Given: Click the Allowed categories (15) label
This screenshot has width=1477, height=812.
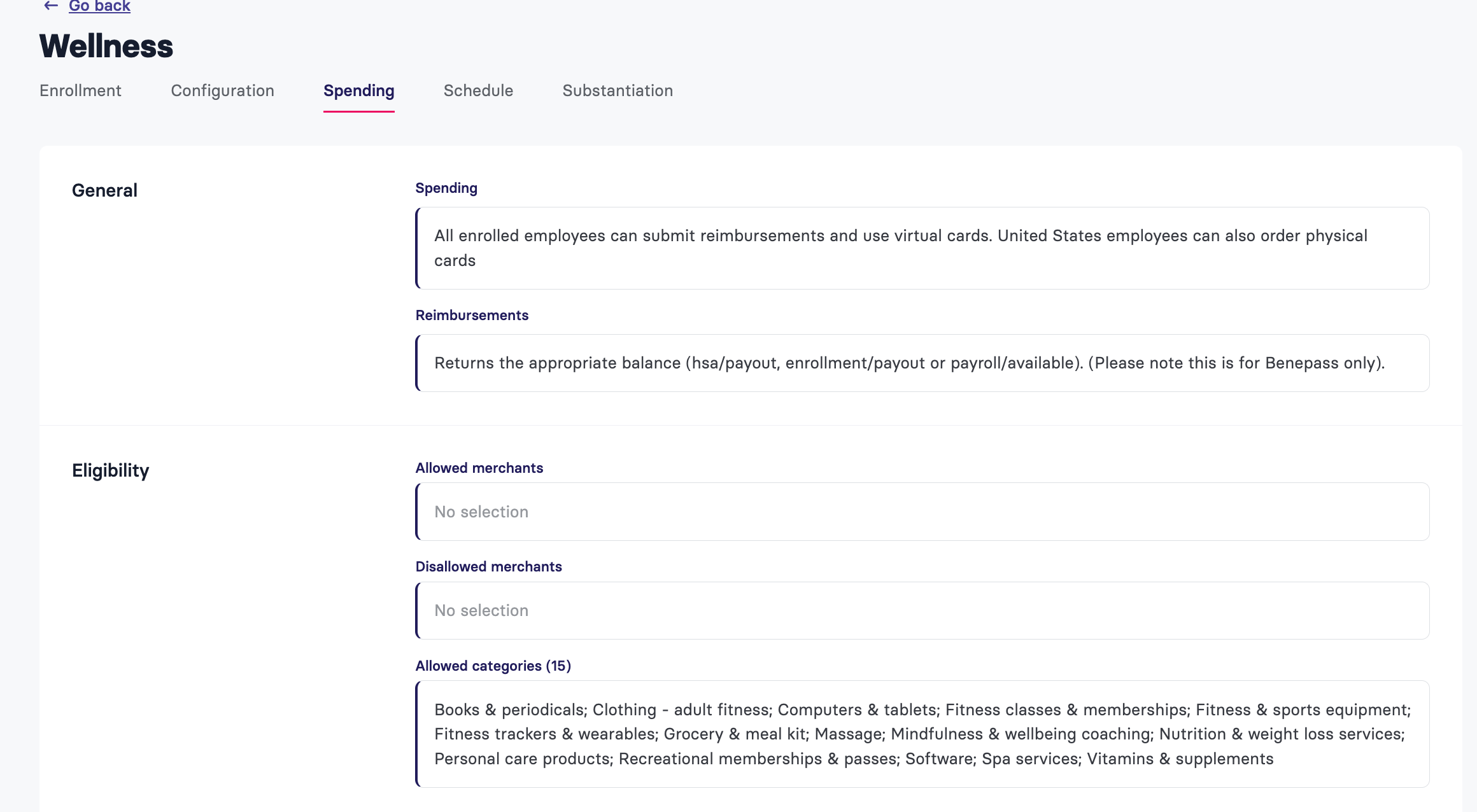Looking at the screenshot, I should click(x=493, y=666).
